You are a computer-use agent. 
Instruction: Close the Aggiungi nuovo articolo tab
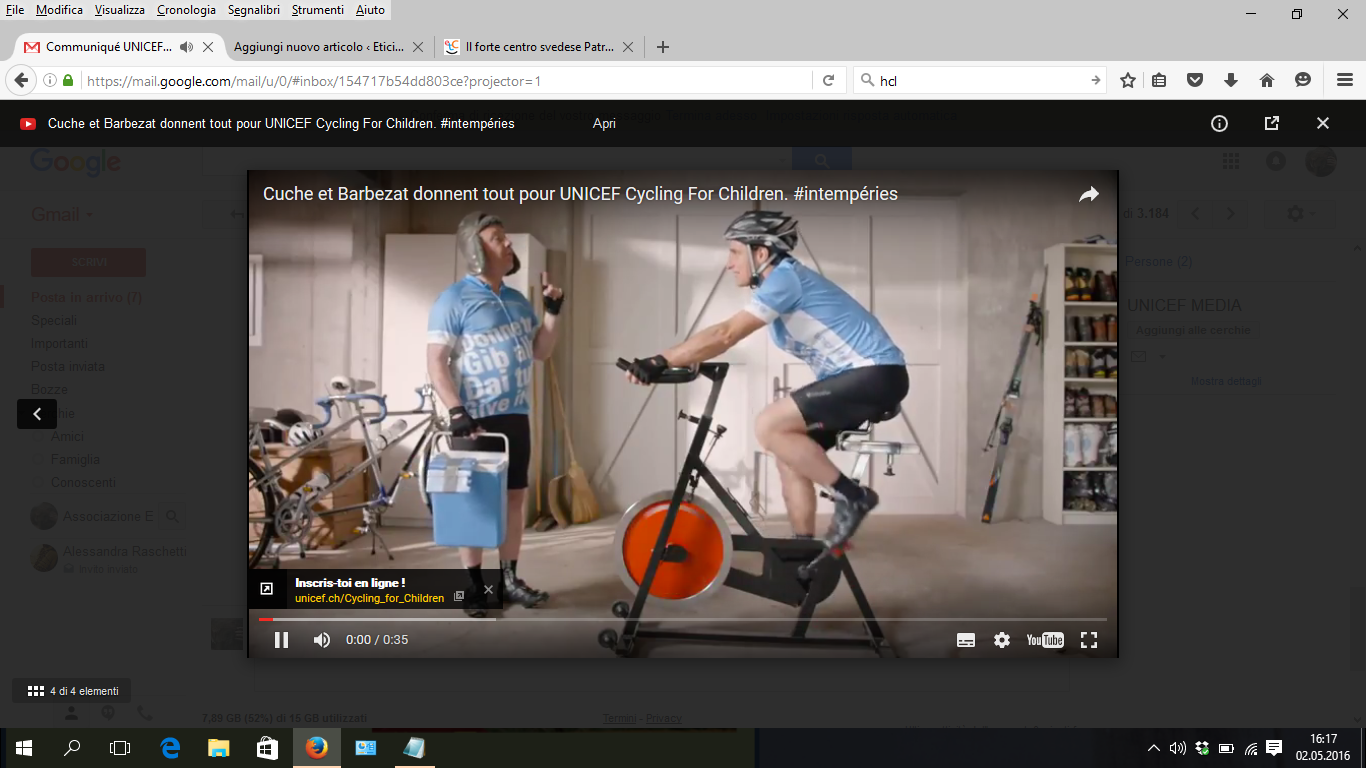[x=418, y=47]
